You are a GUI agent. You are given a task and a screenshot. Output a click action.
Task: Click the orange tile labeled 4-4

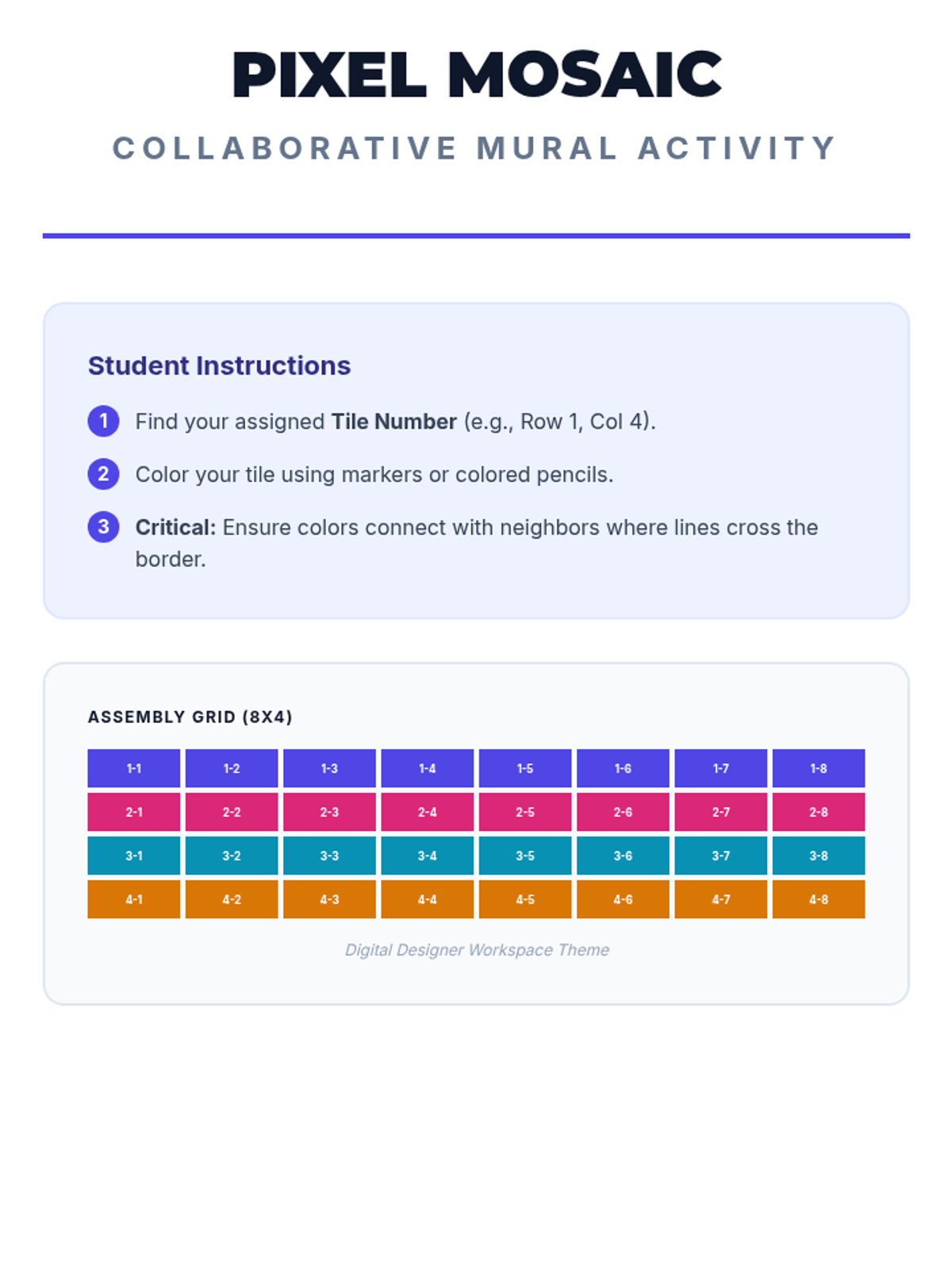[x=427, y=899]
